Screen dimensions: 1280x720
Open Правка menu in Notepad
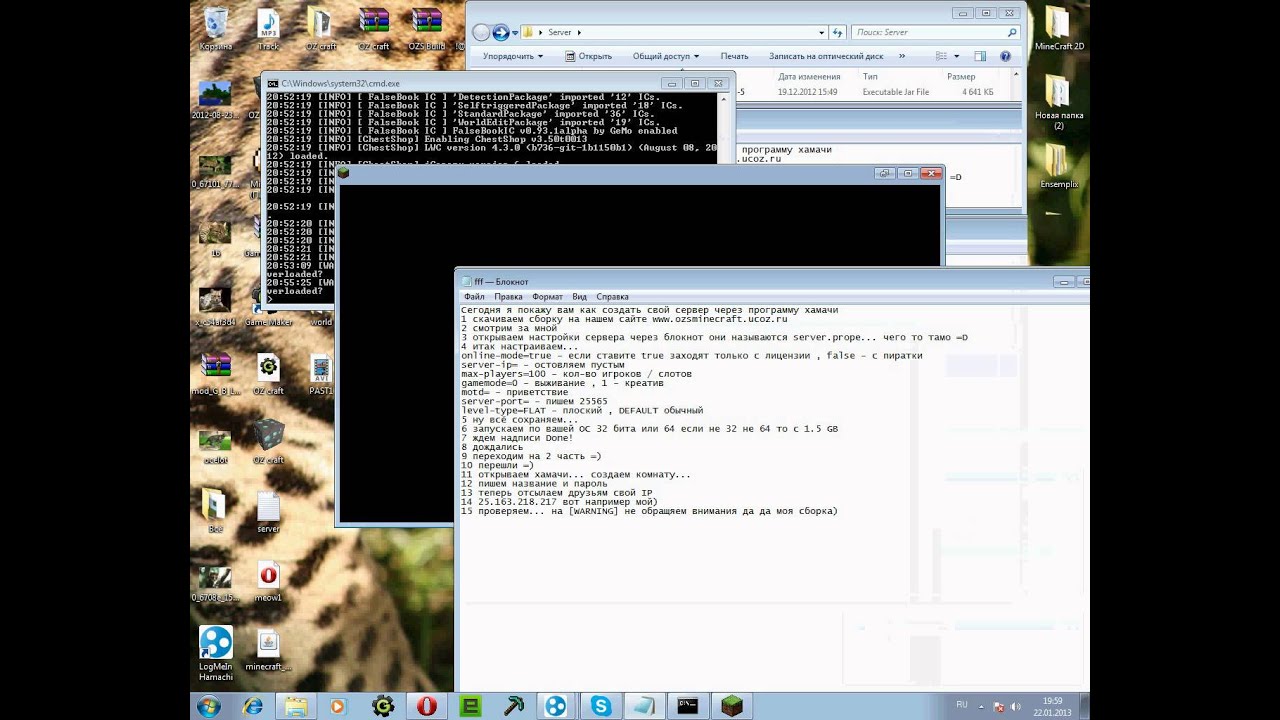pyautogui.click(x=508, y=297)
